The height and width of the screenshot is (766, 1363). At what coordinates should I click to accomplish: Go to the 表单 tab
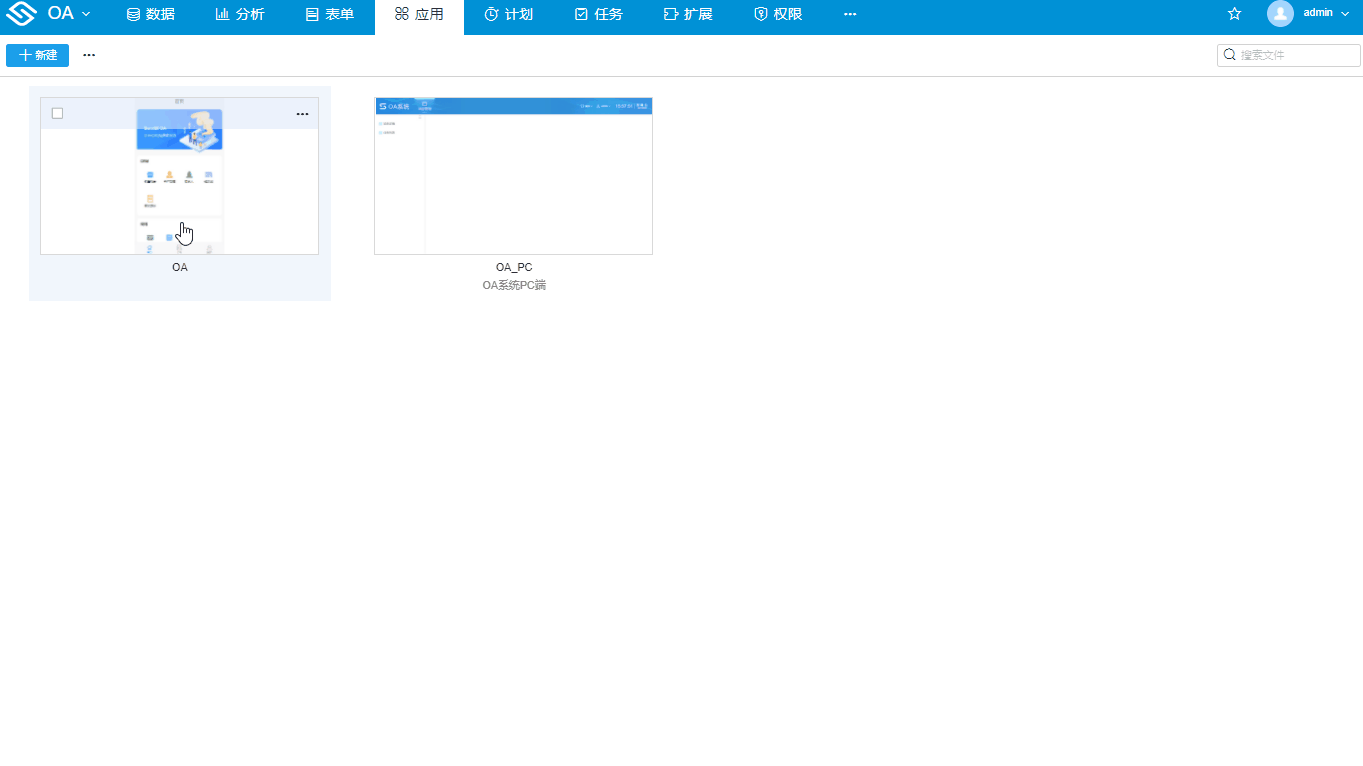tap(329, 14)
